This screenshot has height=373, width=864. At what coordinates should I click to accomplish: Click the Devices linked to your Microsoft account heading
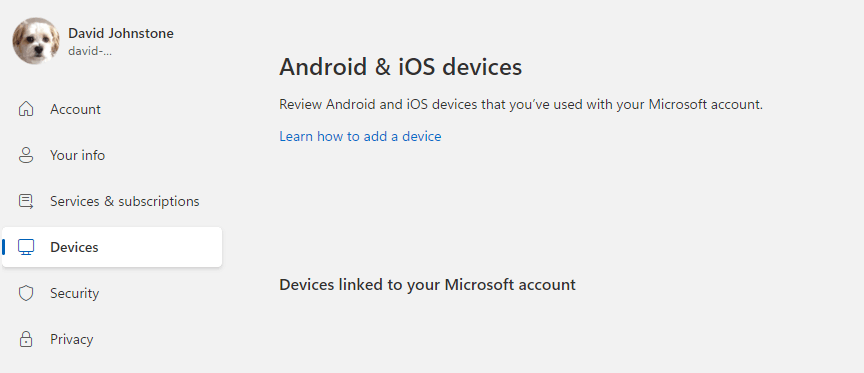coord(428,284)
